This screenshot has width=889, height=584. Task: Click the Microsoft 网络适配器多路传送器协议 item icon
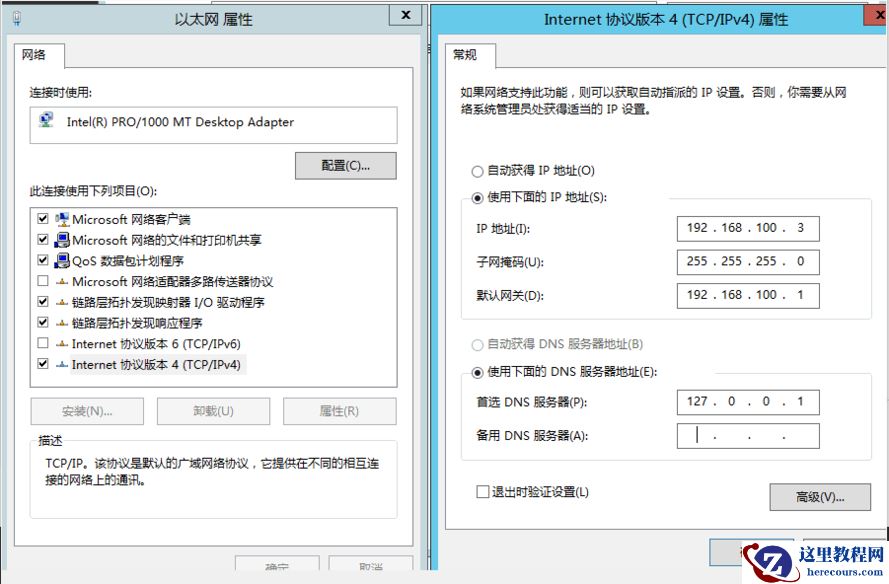(x=62, y=282)
